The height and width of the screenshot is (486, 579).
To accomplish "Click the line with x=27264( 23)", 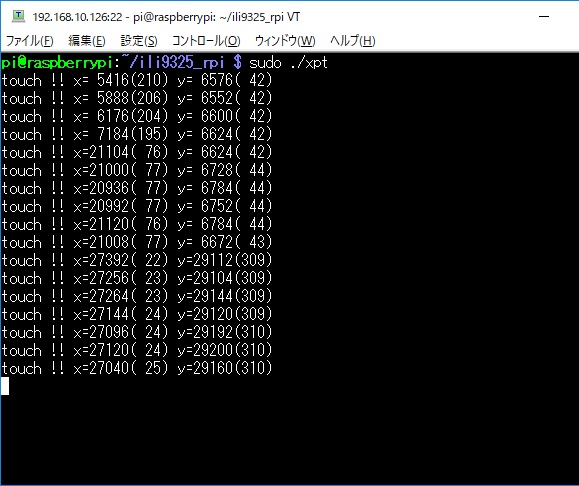I will (x=137, y=296).
